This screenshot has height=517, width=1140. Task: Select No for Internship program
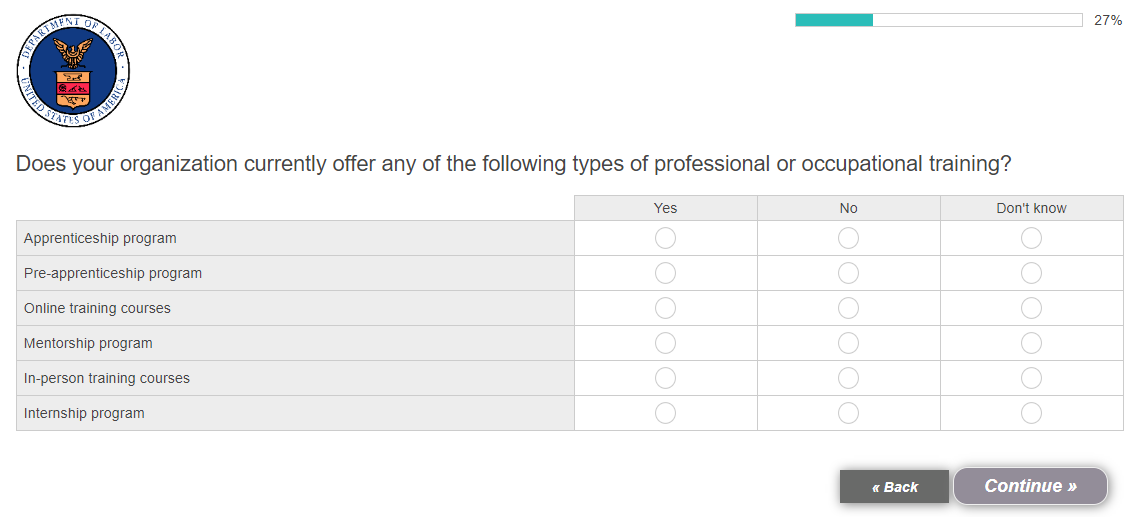pyautogui.click(x=848, y=413)
